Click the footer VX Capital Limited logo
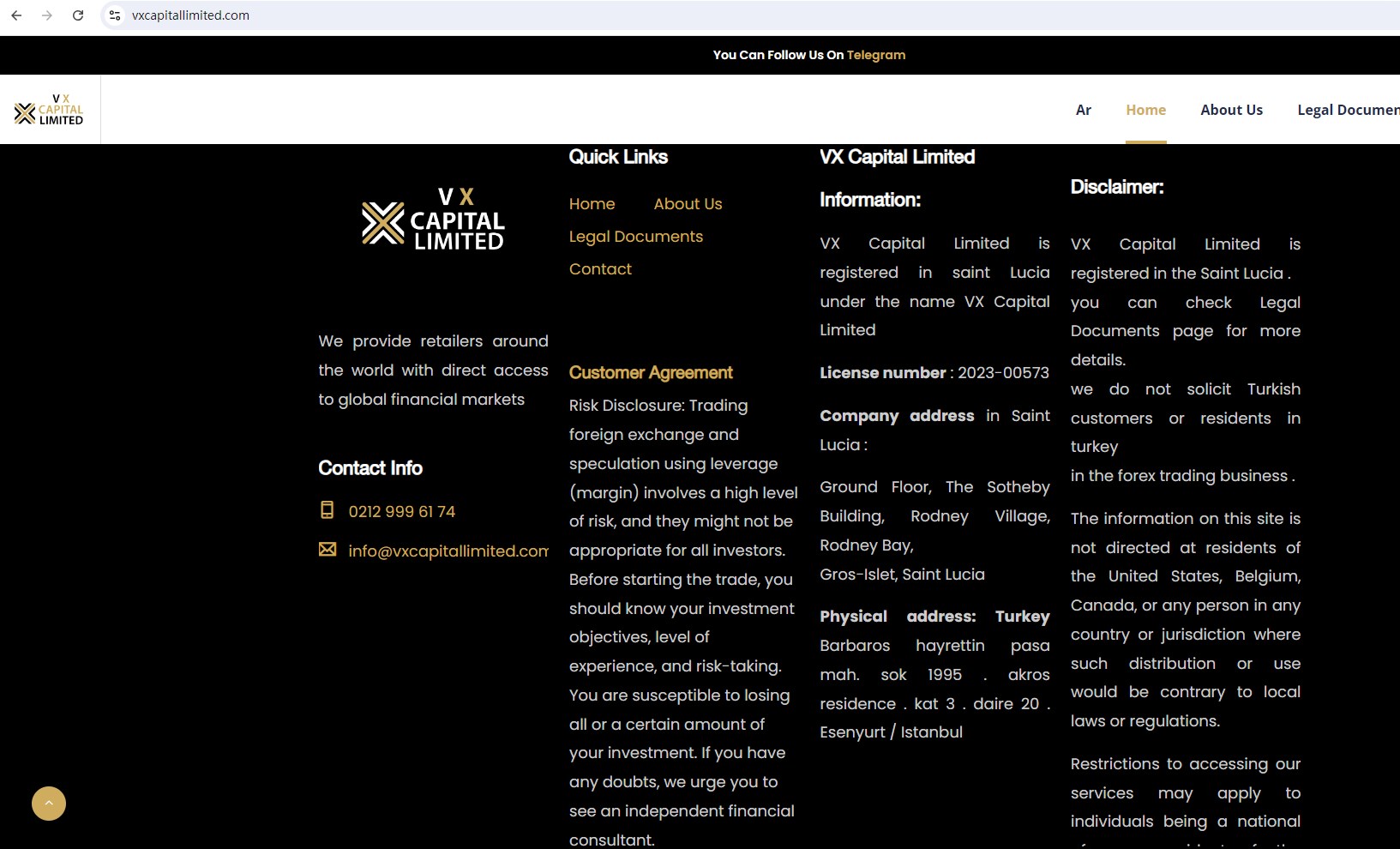This screenshot has width=1400, height=849. pyautogui.click(x=433, y=219)
